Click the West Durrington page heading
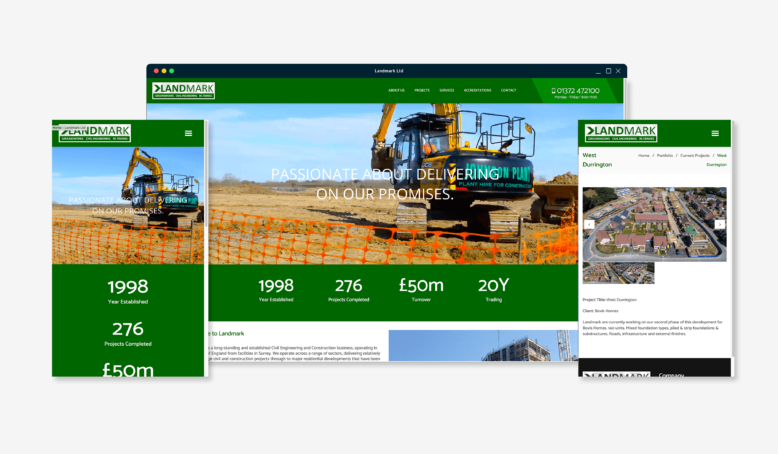This screenshot has width=778, height=454. coord(597,160)
